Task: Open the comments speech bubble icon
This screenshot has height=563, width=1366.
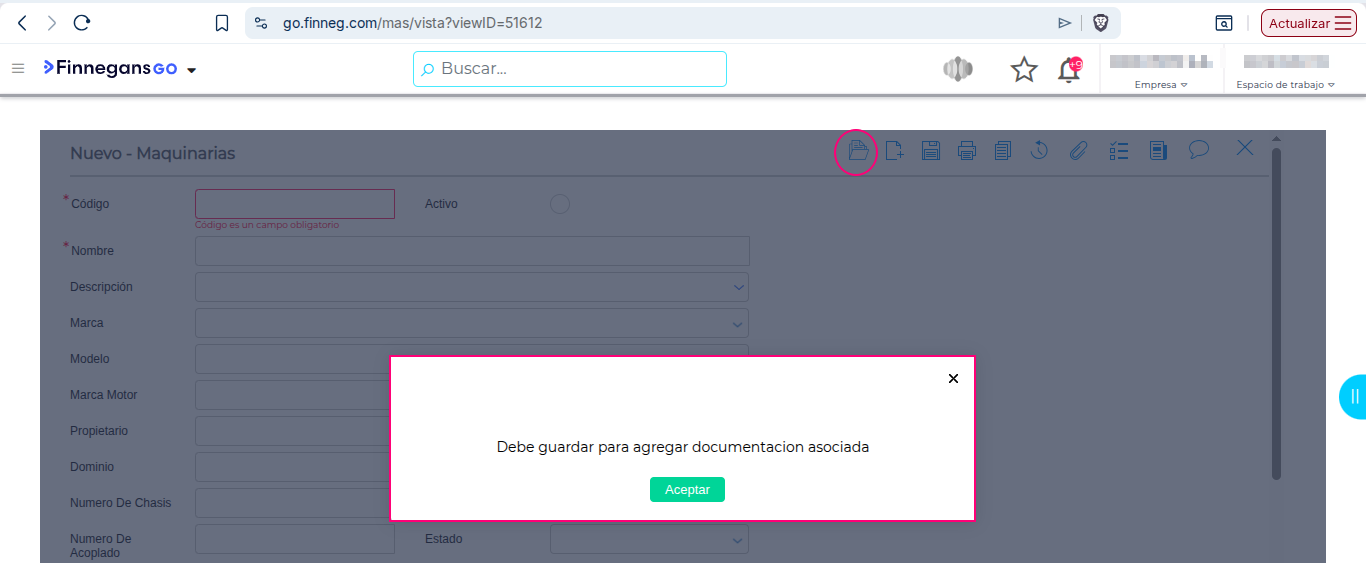Action: coord(1199,149)
